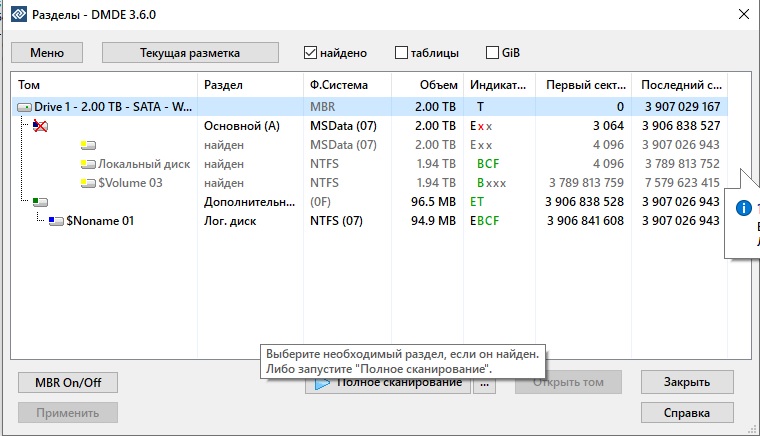Click the Закрыть button
Screen dimensions: 760x436
point(687,382)
